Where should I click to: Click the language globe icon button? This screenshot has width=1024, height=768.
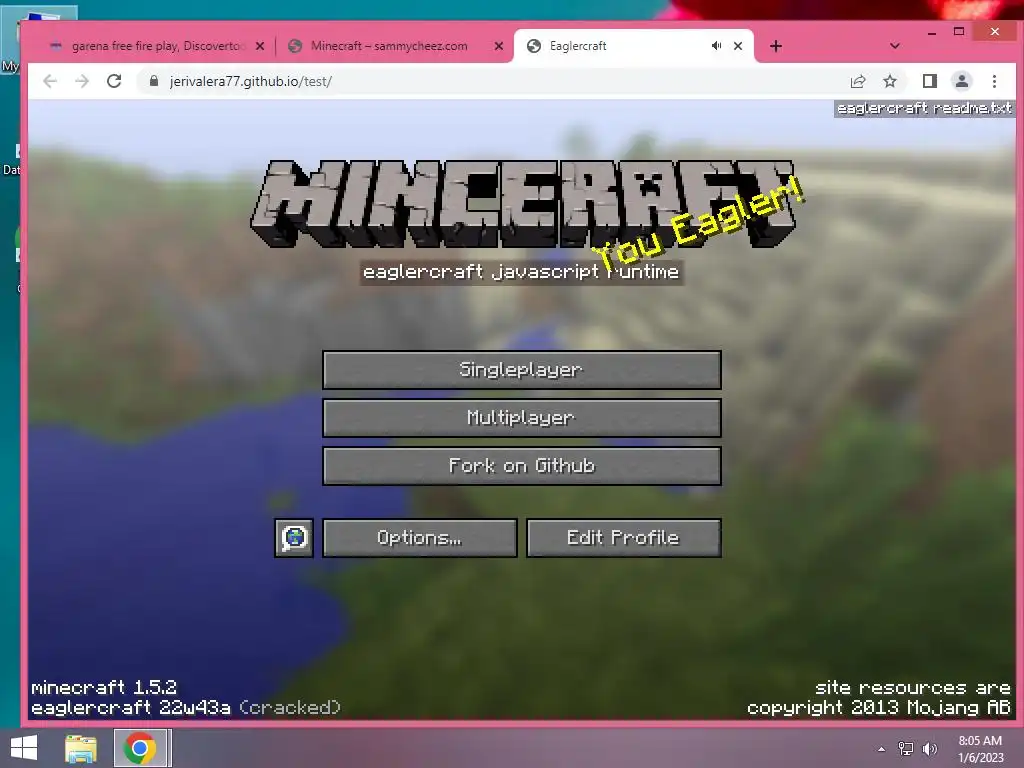[294, 537]
